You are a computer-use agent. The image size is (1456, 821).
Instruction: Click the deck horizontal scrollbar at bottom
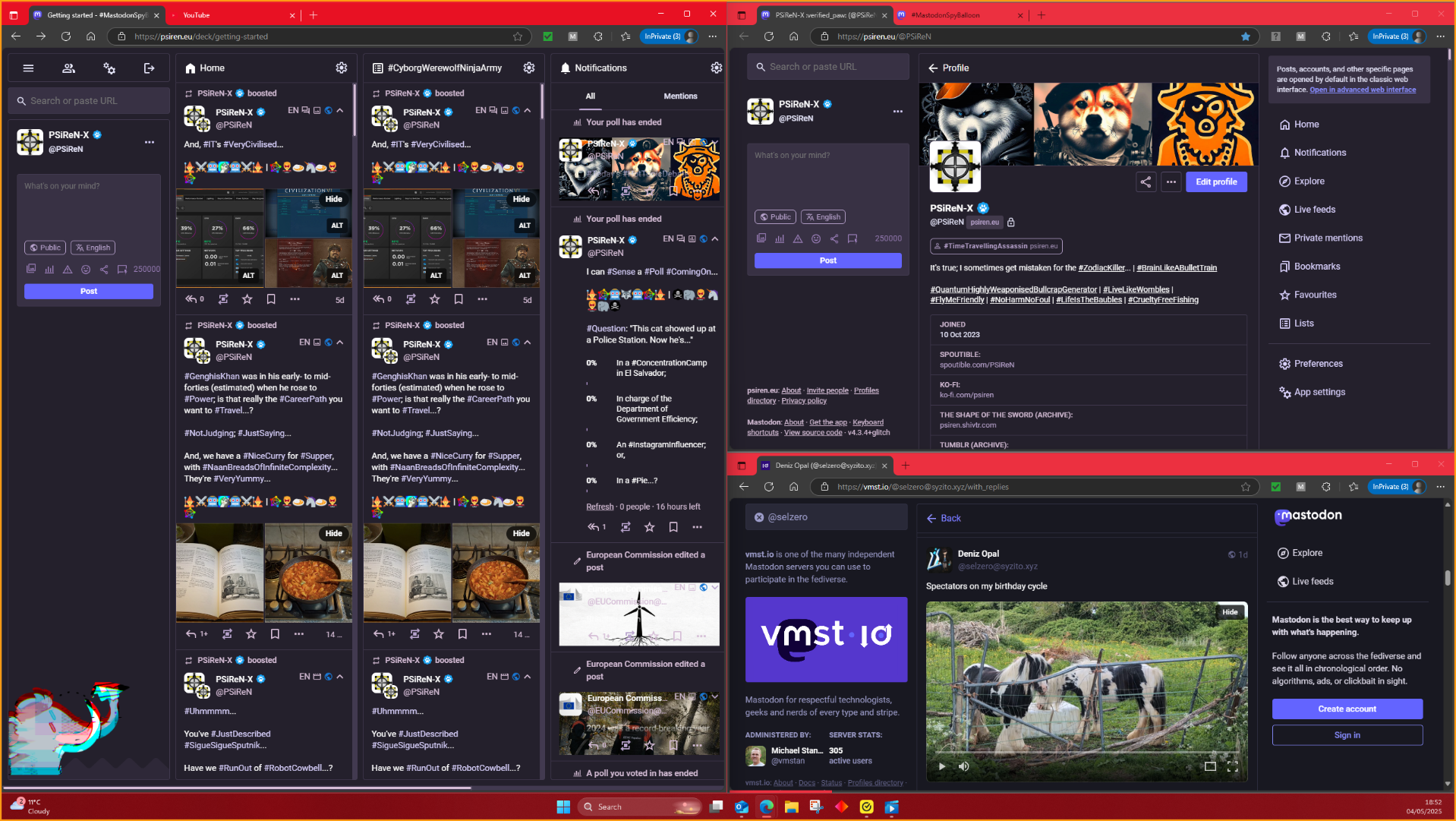[x=238, y=788]
